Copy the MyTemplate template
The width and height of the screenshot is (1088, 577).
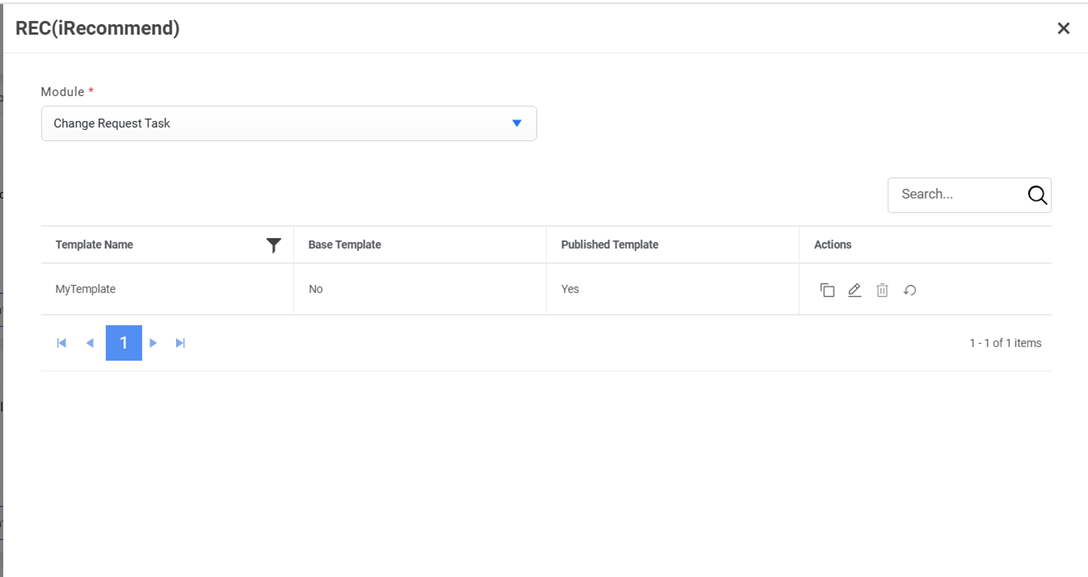(x=827, y=290)
